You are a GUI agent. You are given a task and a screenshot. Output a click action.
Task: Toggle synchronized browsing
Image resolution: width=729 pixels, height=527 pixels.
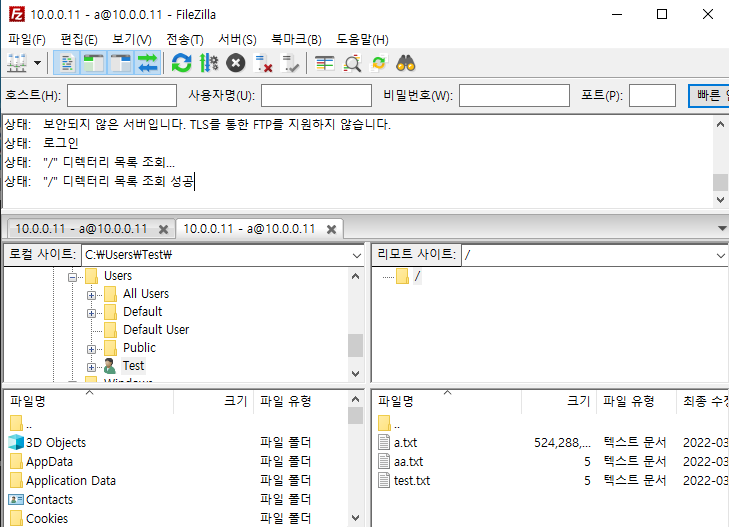pyautogui.click(x=379, y=63)
